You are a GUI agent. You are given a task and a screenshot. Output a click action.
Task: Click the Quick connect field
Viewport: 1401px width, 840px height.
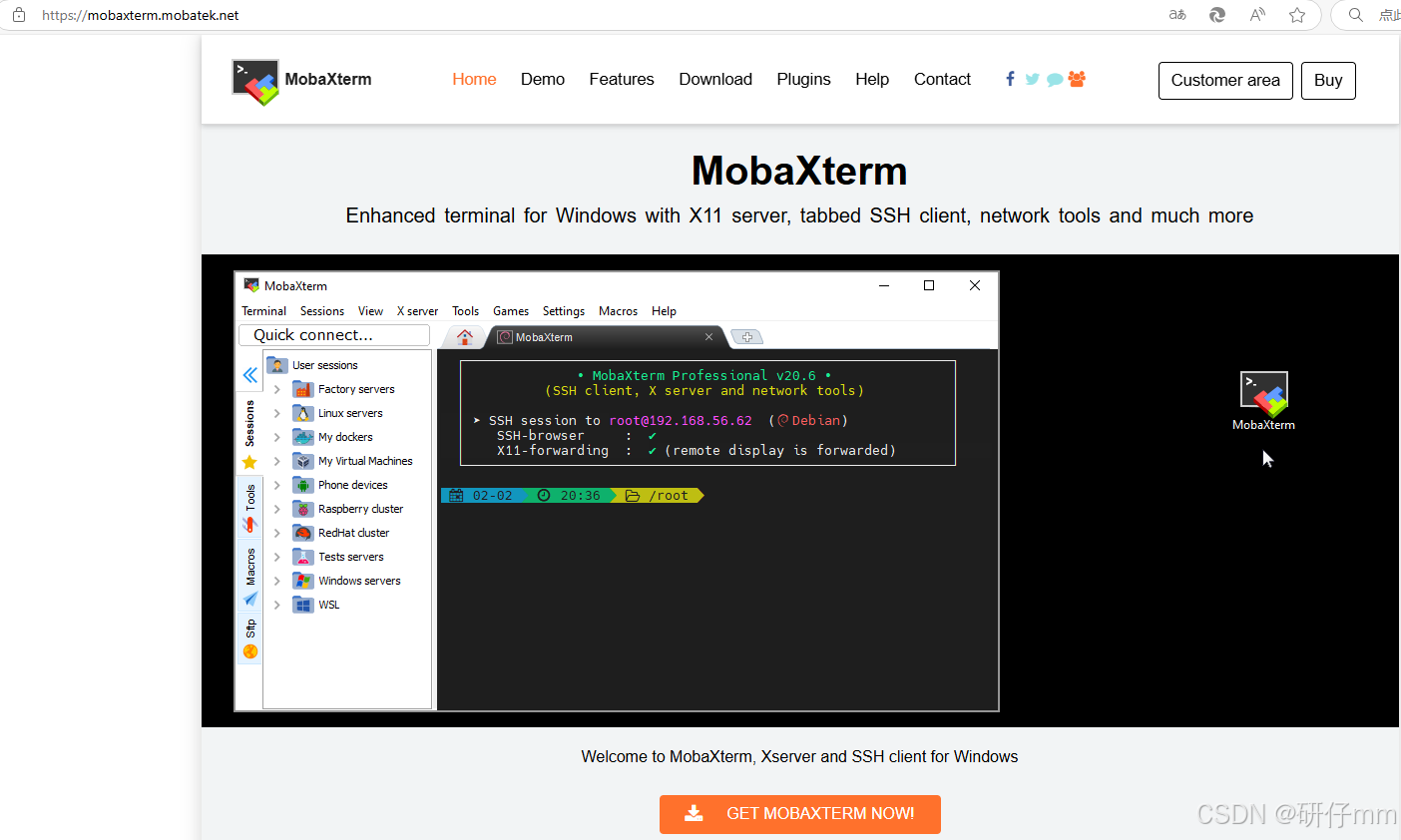[333, 334]
